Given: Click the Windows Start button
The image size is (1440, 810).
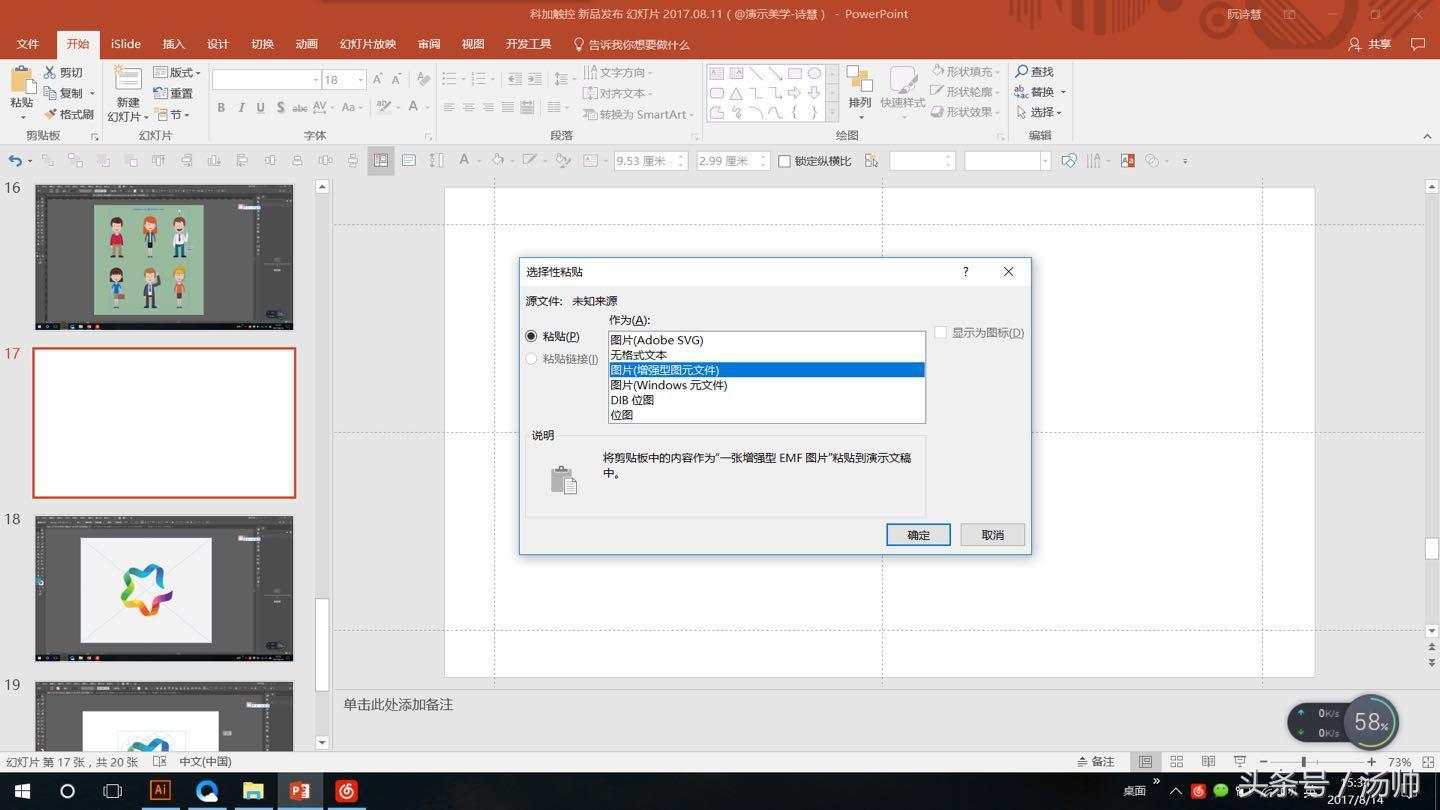Looking at the screenshot, I should 22,791.
